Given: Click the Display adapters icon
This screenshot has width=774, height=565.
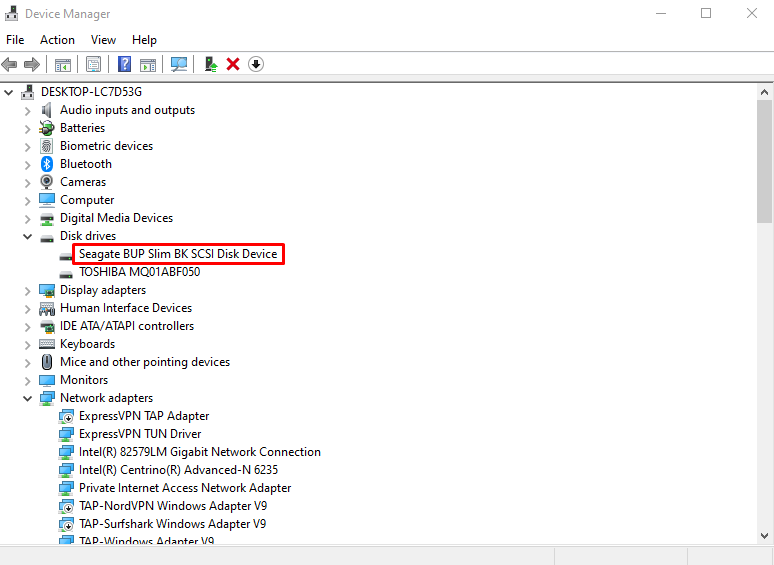Looking at the screenshot, I should (x=47, y=291).
